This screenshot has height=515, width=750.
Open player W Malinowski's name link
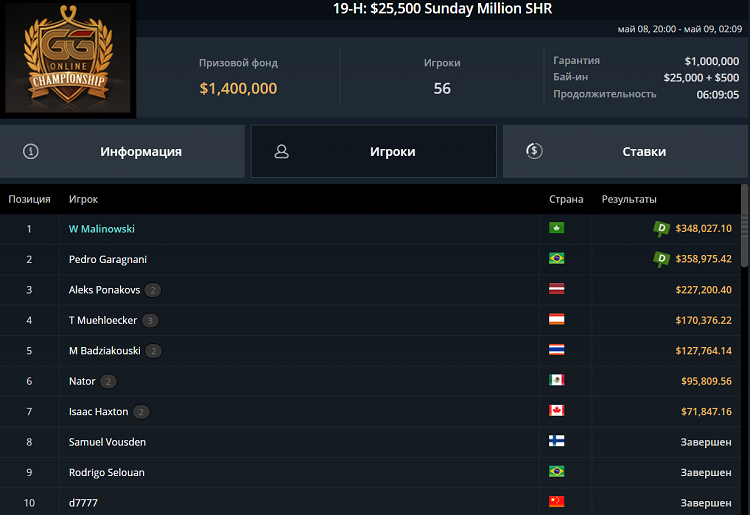[x=101, y=229]
